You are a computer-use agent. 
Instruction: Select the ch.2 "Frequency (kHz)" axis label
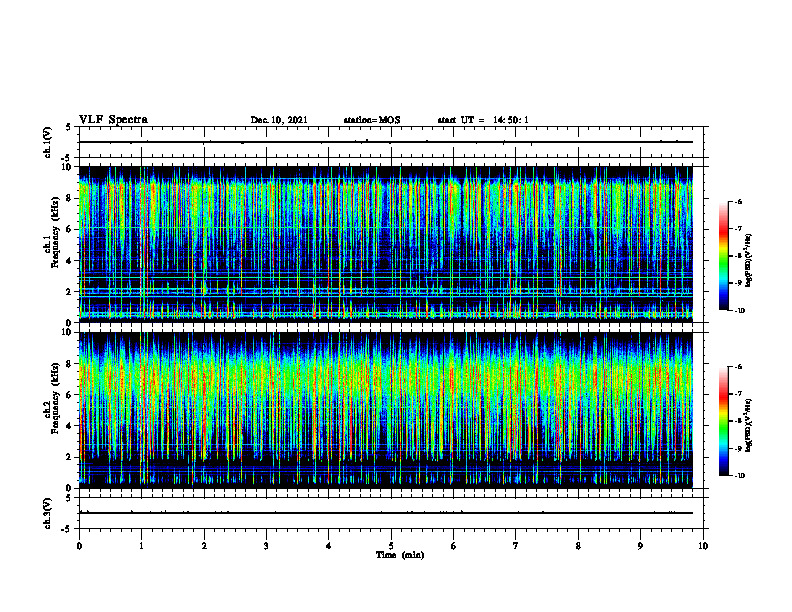point(55,398)
